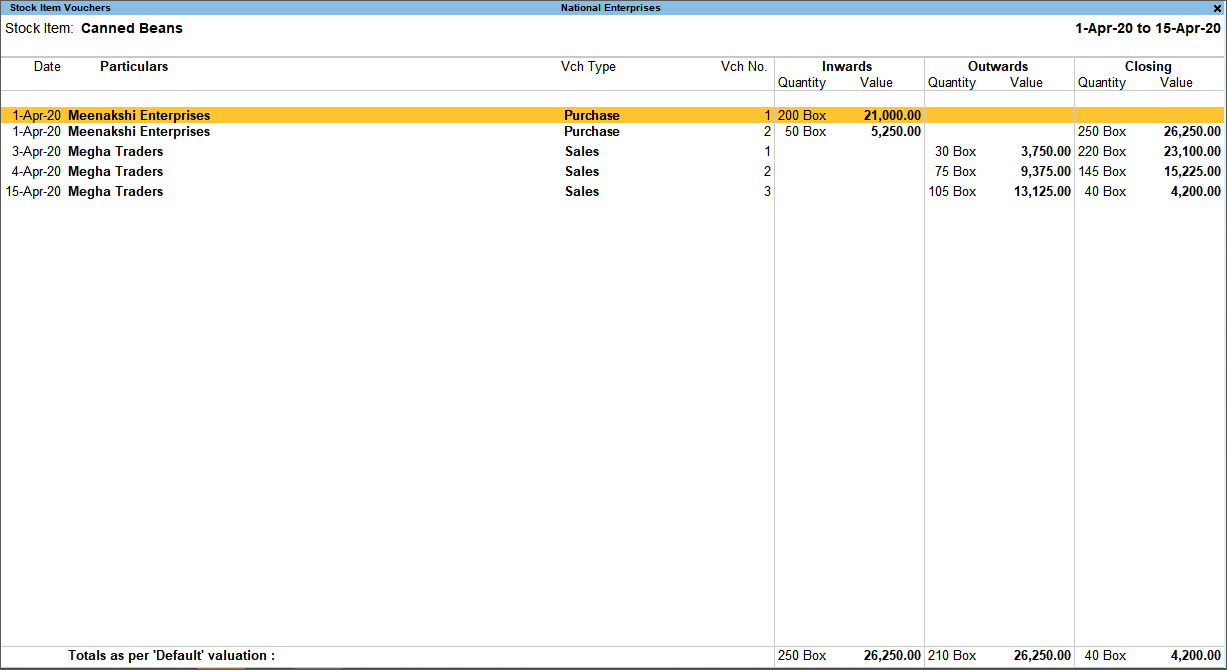Close the Stock Item Vouchers window
Screen dimensions: 1227x670
(x=1216, y=8)
